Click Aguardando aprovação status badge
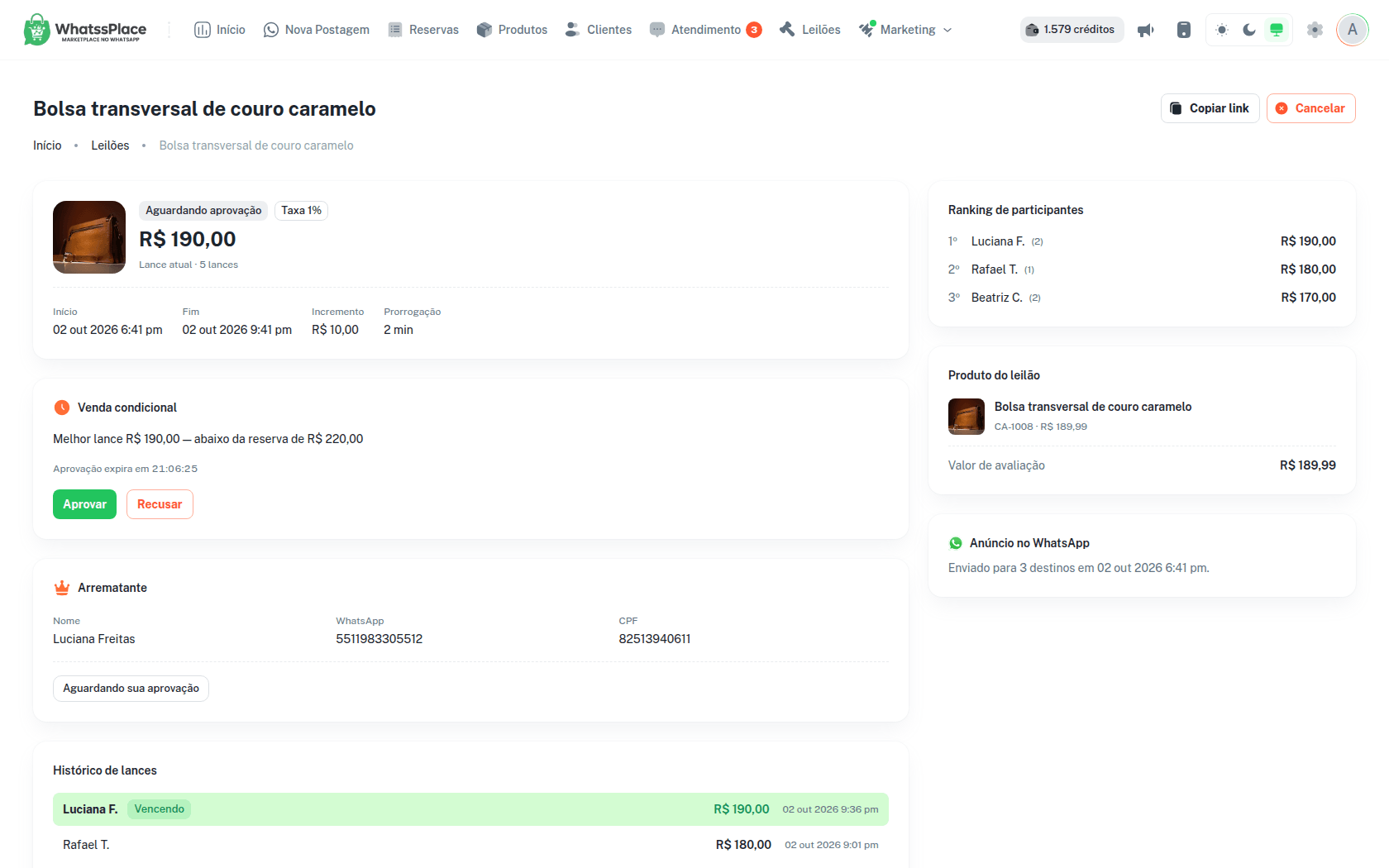Viewport: 1389px width, 868px height. tap(203, 211)
